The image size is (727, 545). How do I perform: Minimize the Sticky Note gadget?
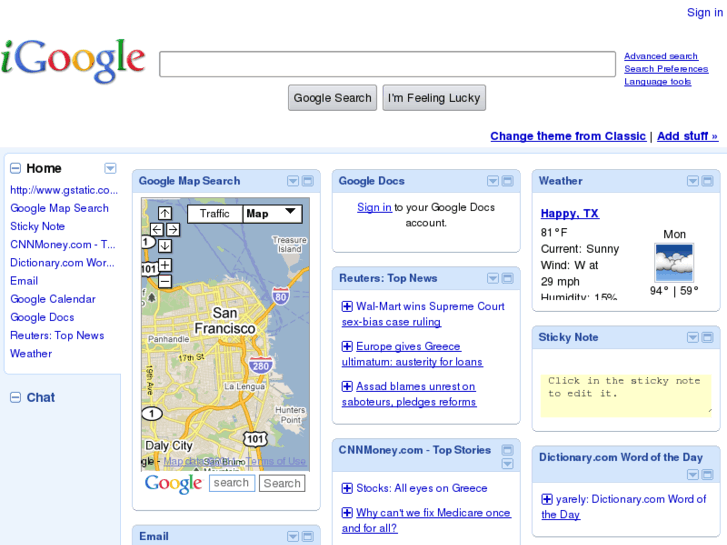tap(708, 337)
